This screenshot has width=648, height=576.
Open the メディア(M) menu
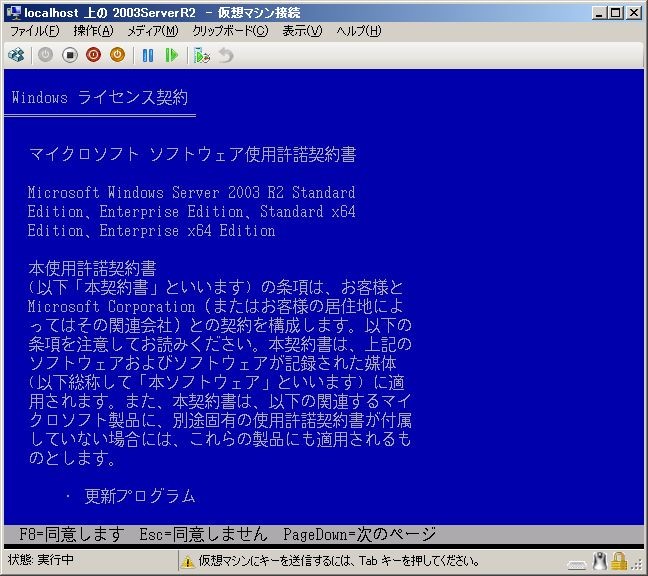pos(152,31)
